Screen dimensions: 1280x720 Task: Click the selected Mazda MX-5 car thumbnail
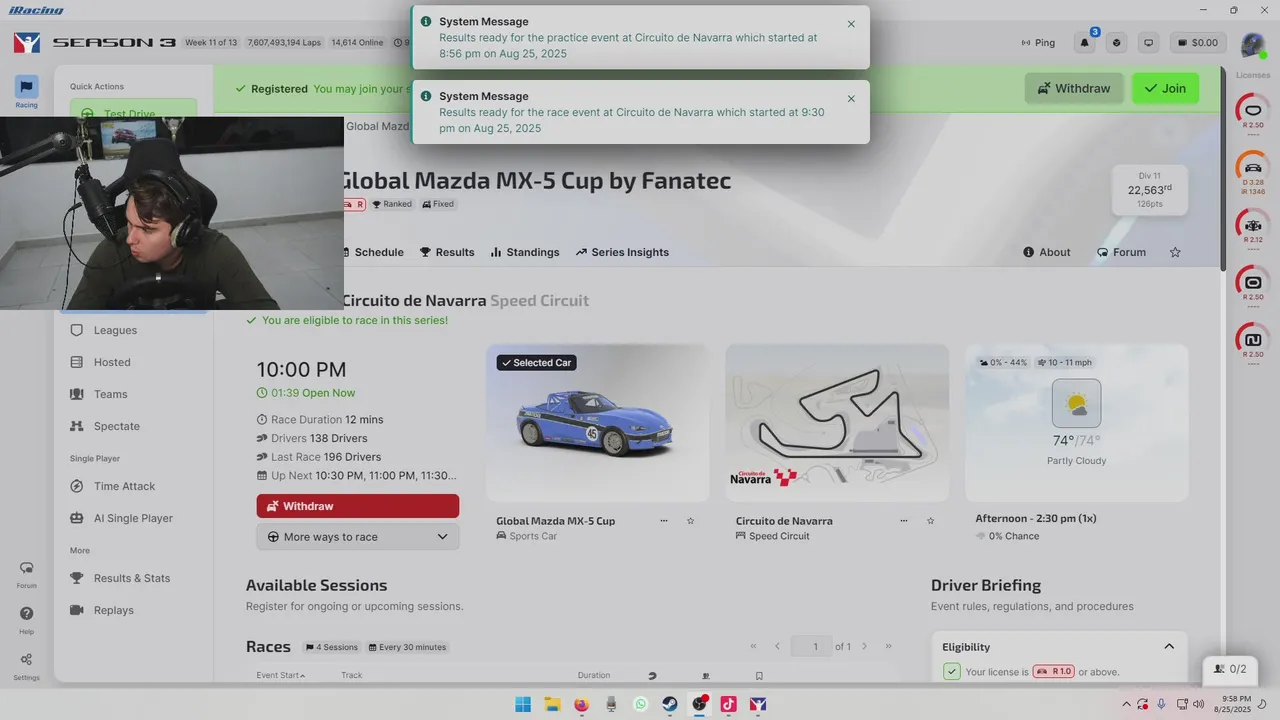(598, 423)
